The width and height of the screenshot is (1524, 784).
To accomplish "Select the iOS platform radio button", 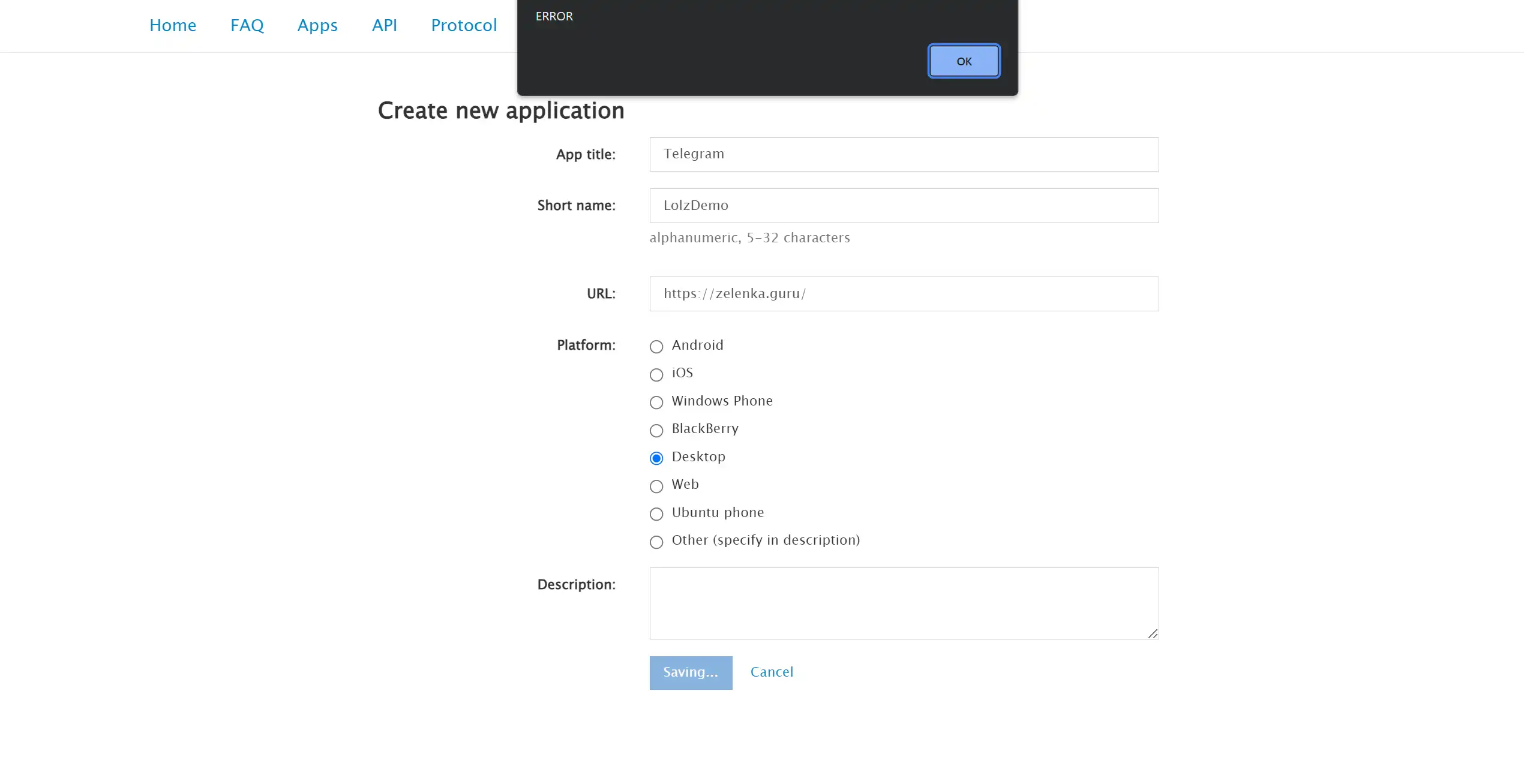I will tap(656, 375).
